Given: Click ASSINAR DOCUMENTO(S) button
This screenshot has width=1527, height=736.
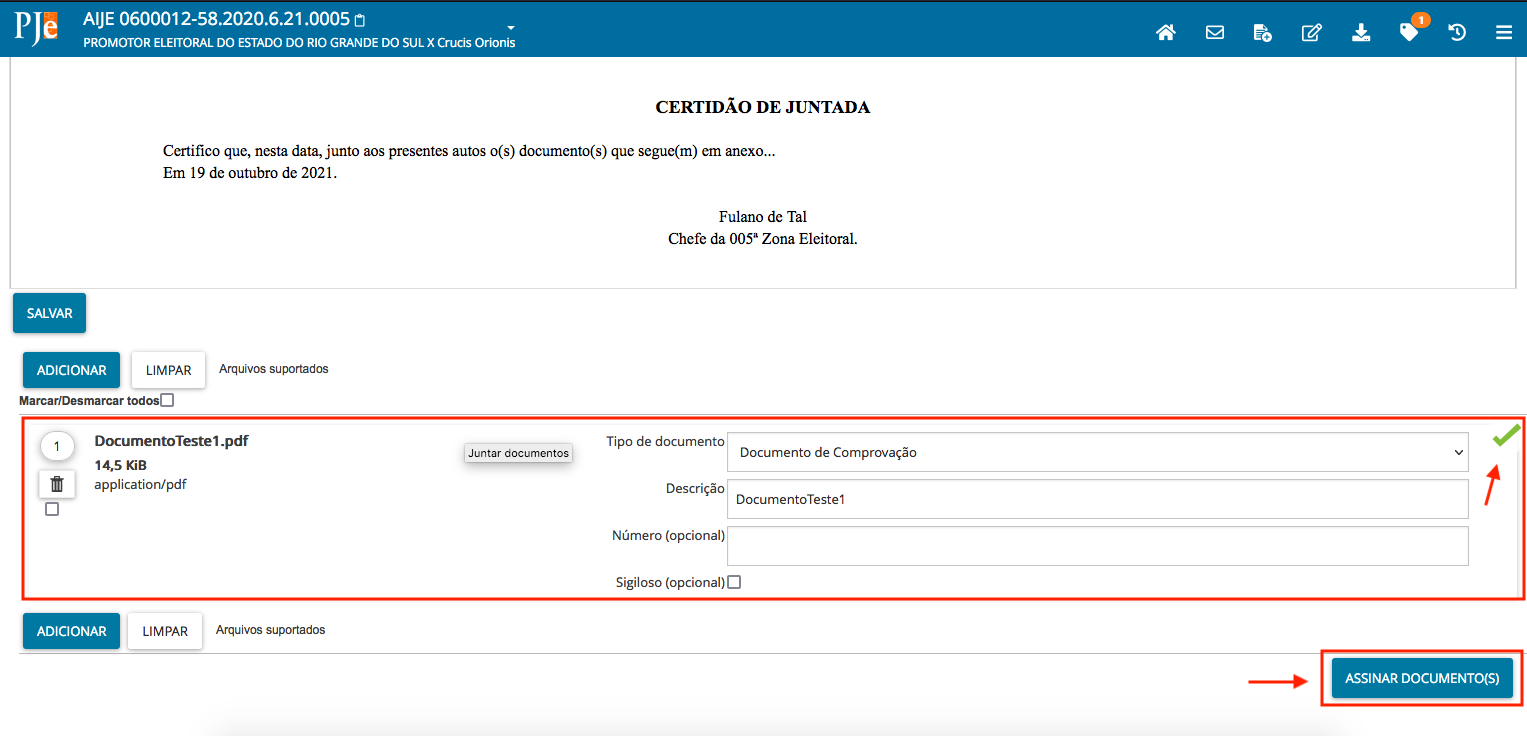Looking at the screenshot, I should click(x=1422, y=678).
